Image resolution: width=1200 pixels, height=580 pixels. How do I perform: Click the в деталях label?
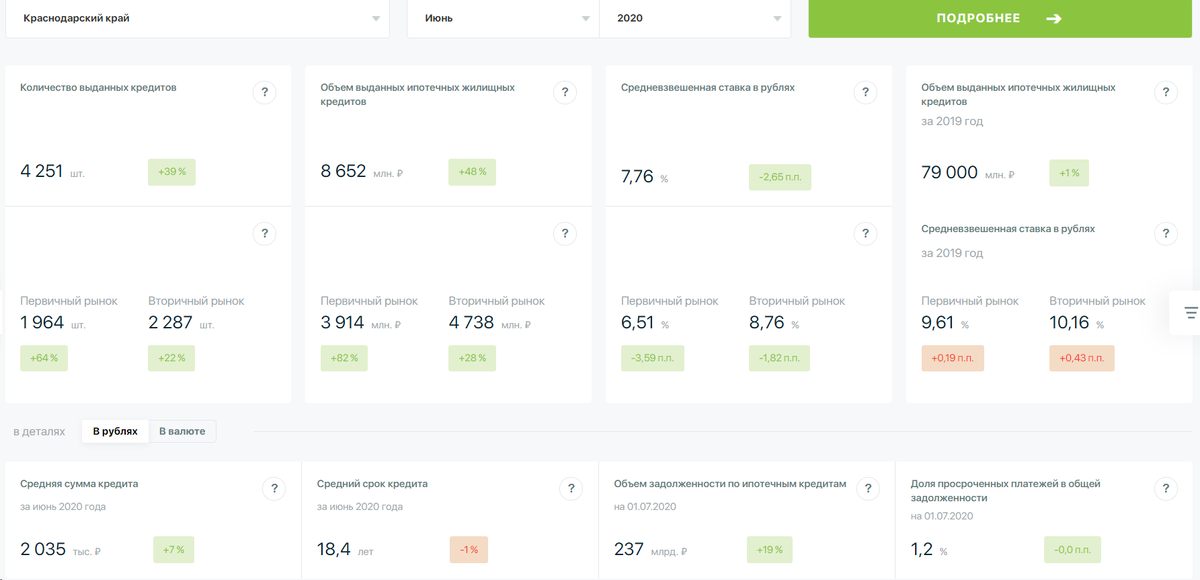pyautogui.click(x=39, y=431)
